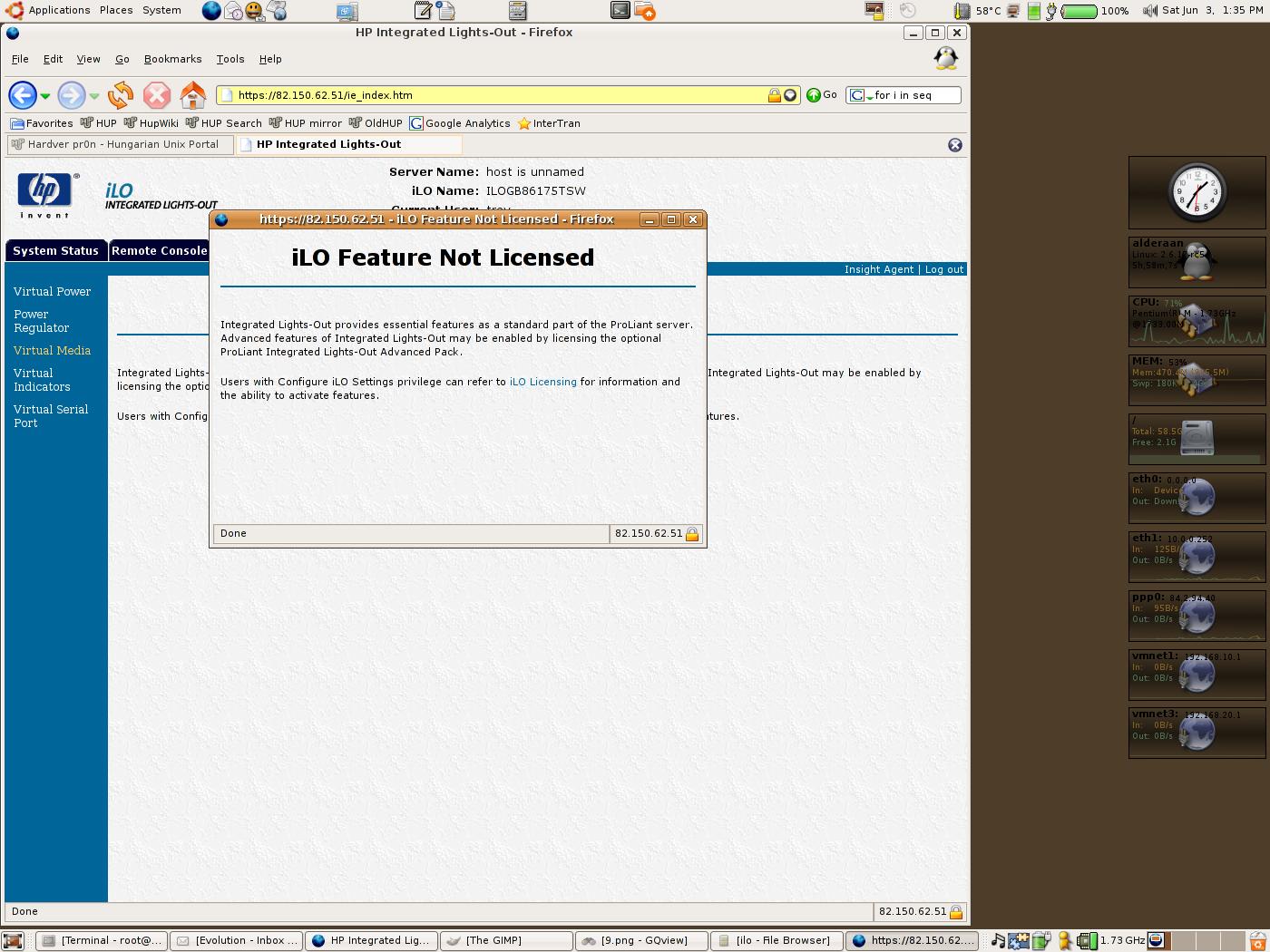Select the System Status tab in iLO

pyautogui.click(x=56, y=251)
